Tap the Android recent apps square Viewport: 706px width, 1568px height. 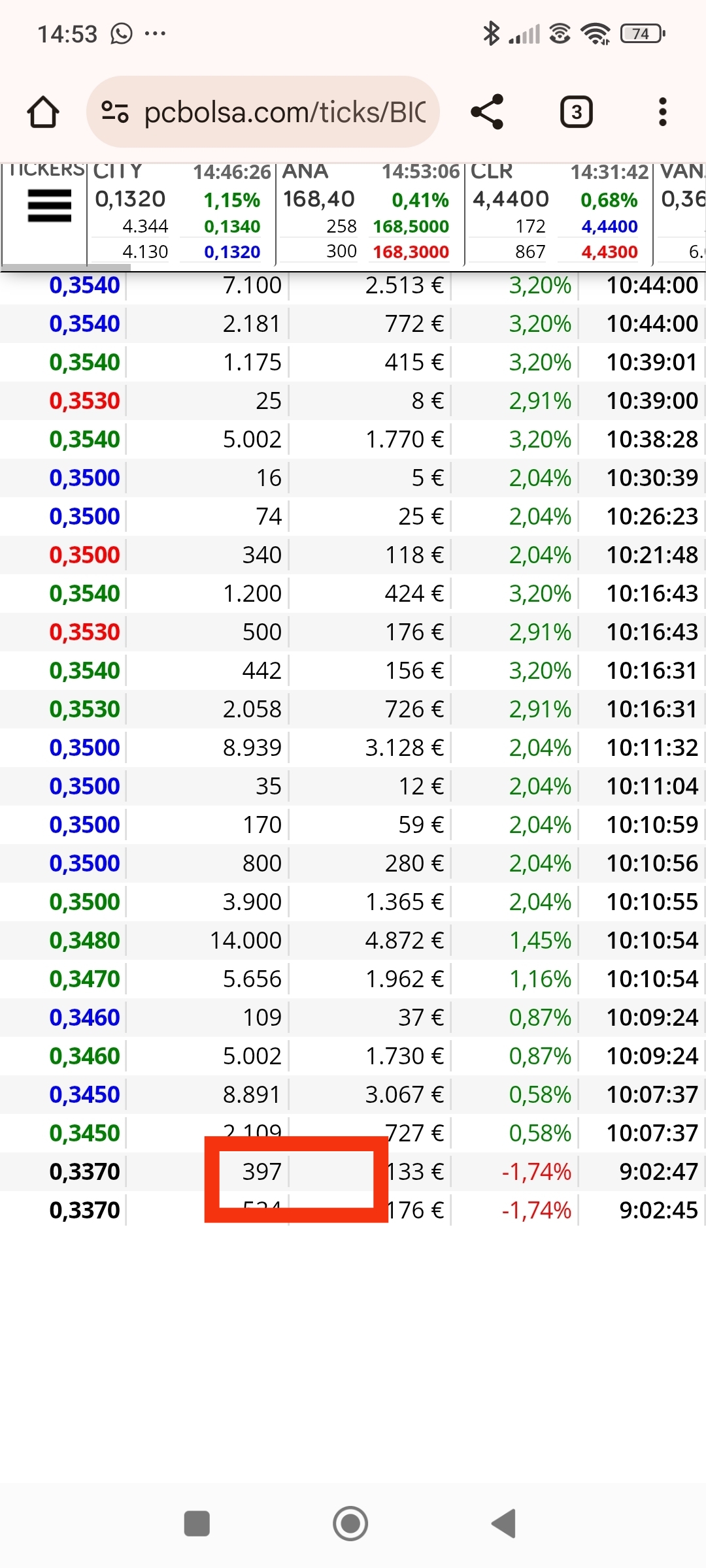tap(197, 1524)
